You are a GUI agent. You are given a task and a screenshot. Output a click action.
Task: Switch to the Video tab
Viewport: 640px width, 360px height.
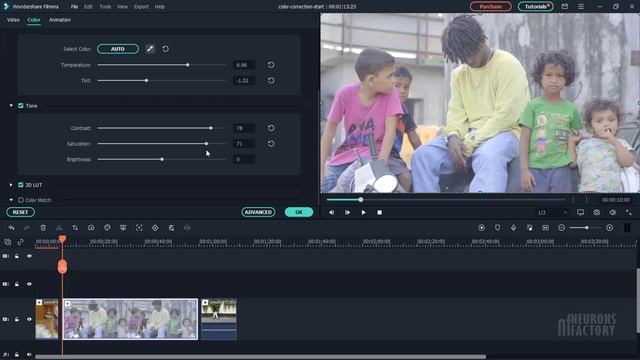pos(13,20)
